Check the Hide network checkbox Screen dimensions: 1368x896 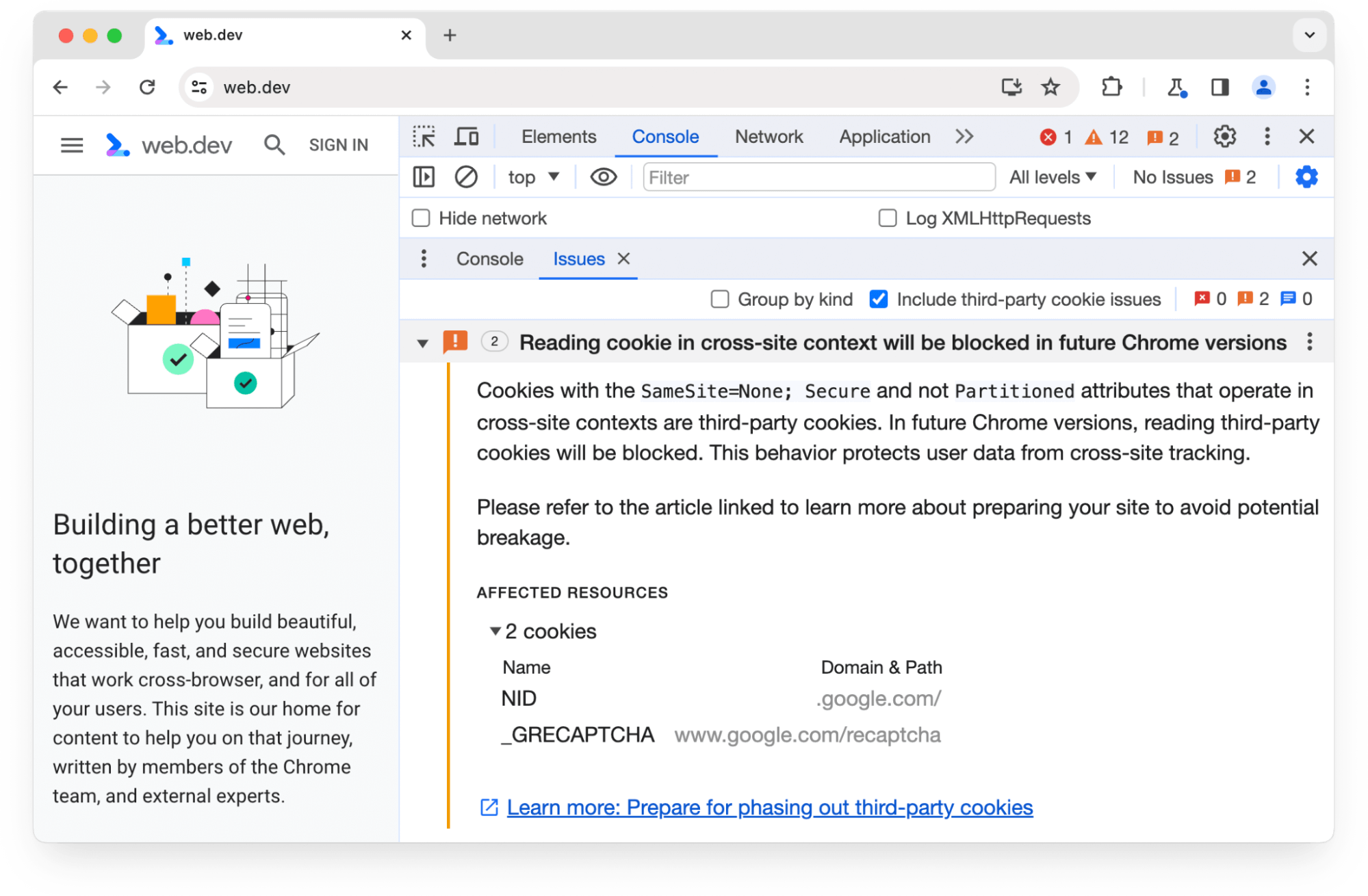[x=421, y=218]
